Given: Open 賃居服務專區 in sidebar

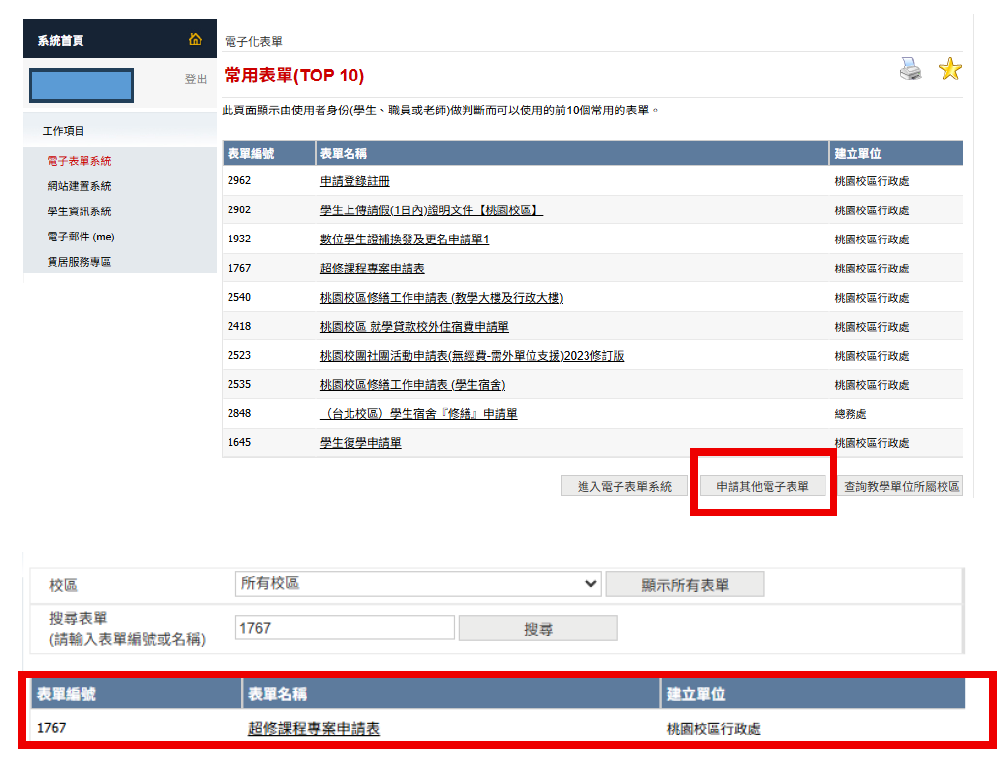Looking at the screenshot, I should pyautogui.click(x=79, y=262).
